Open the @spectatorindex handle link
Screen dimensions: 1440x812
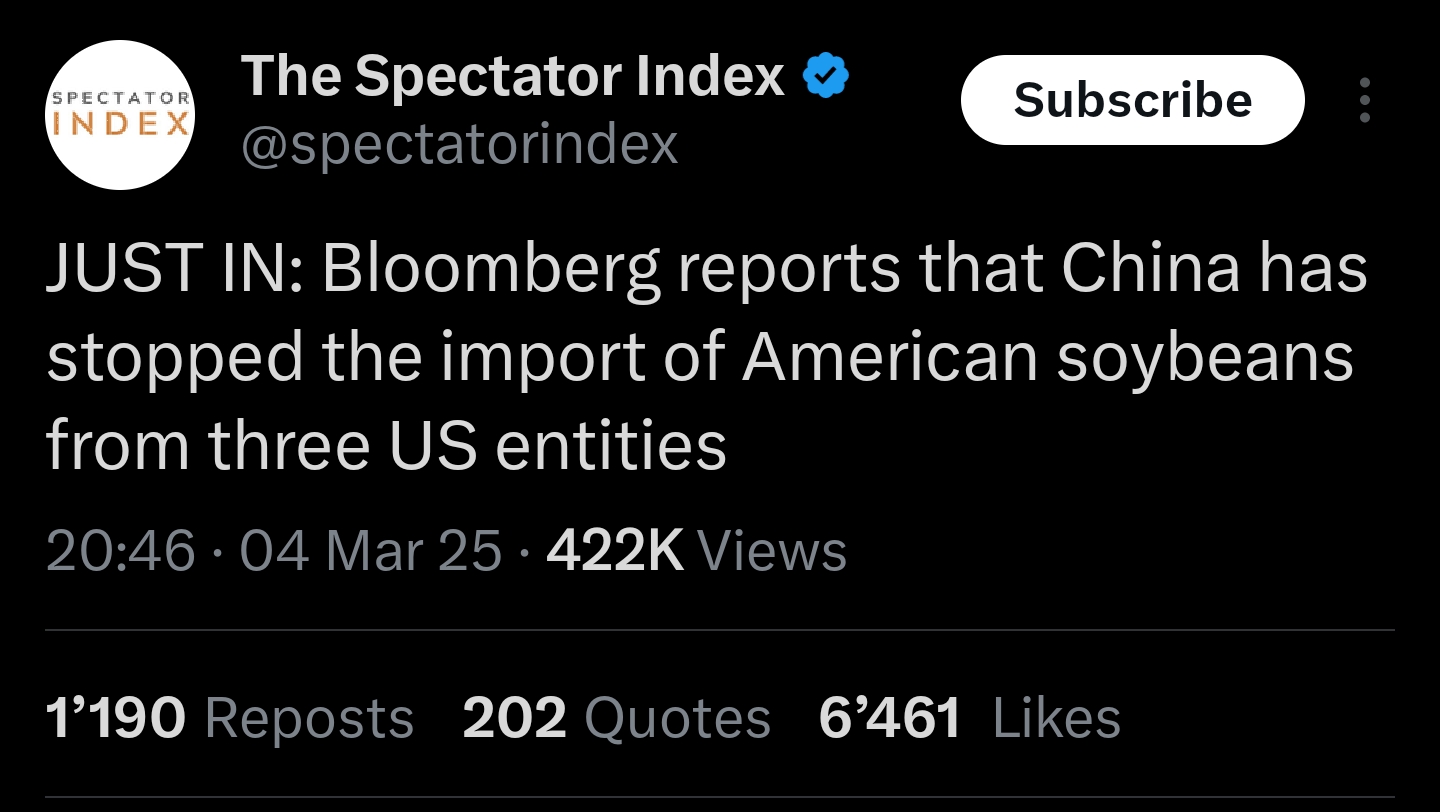tap(459, 144)
